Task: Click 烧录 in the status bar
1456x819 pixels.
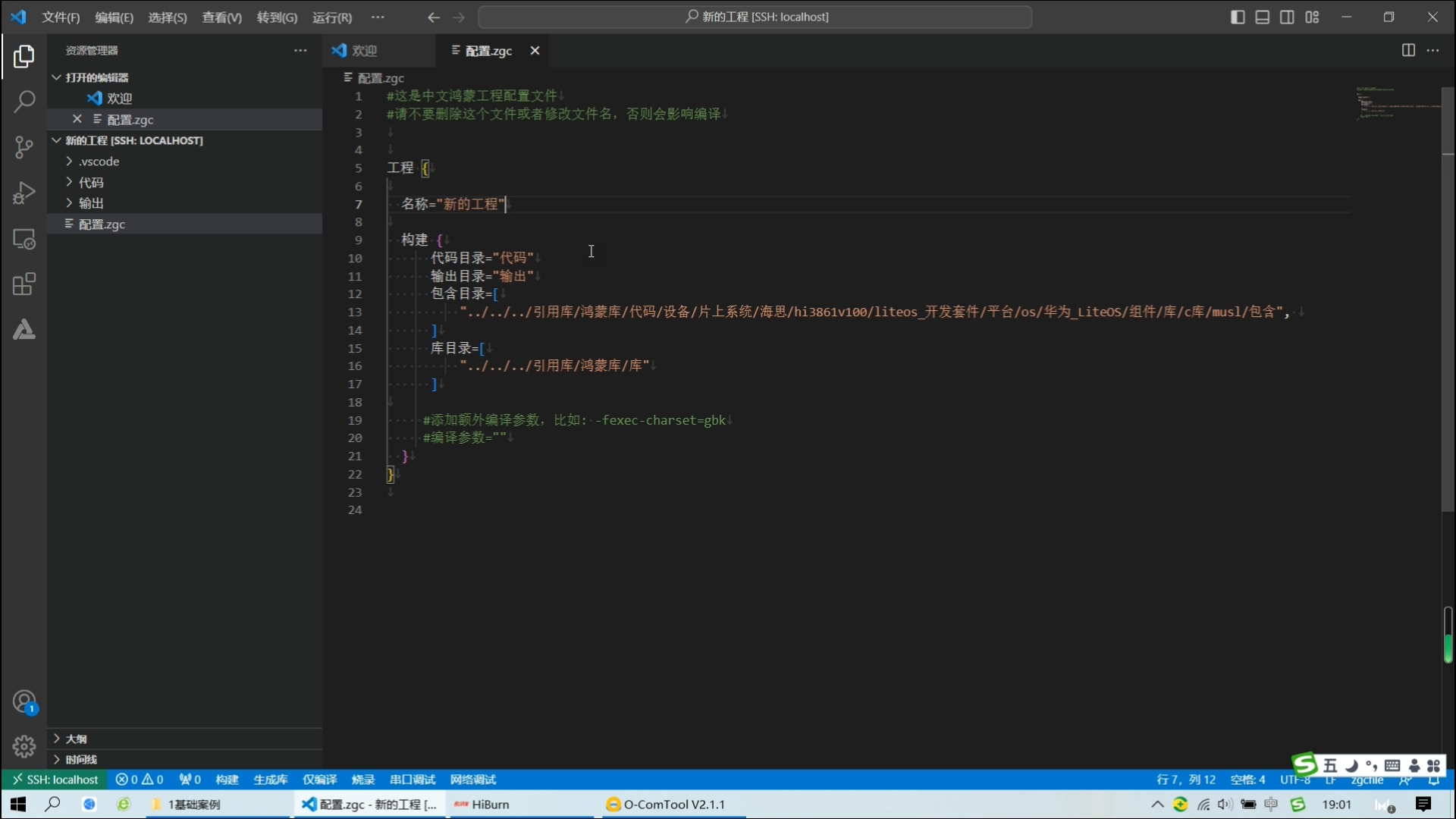Action: pyautogui.click(x=363, y=780)
